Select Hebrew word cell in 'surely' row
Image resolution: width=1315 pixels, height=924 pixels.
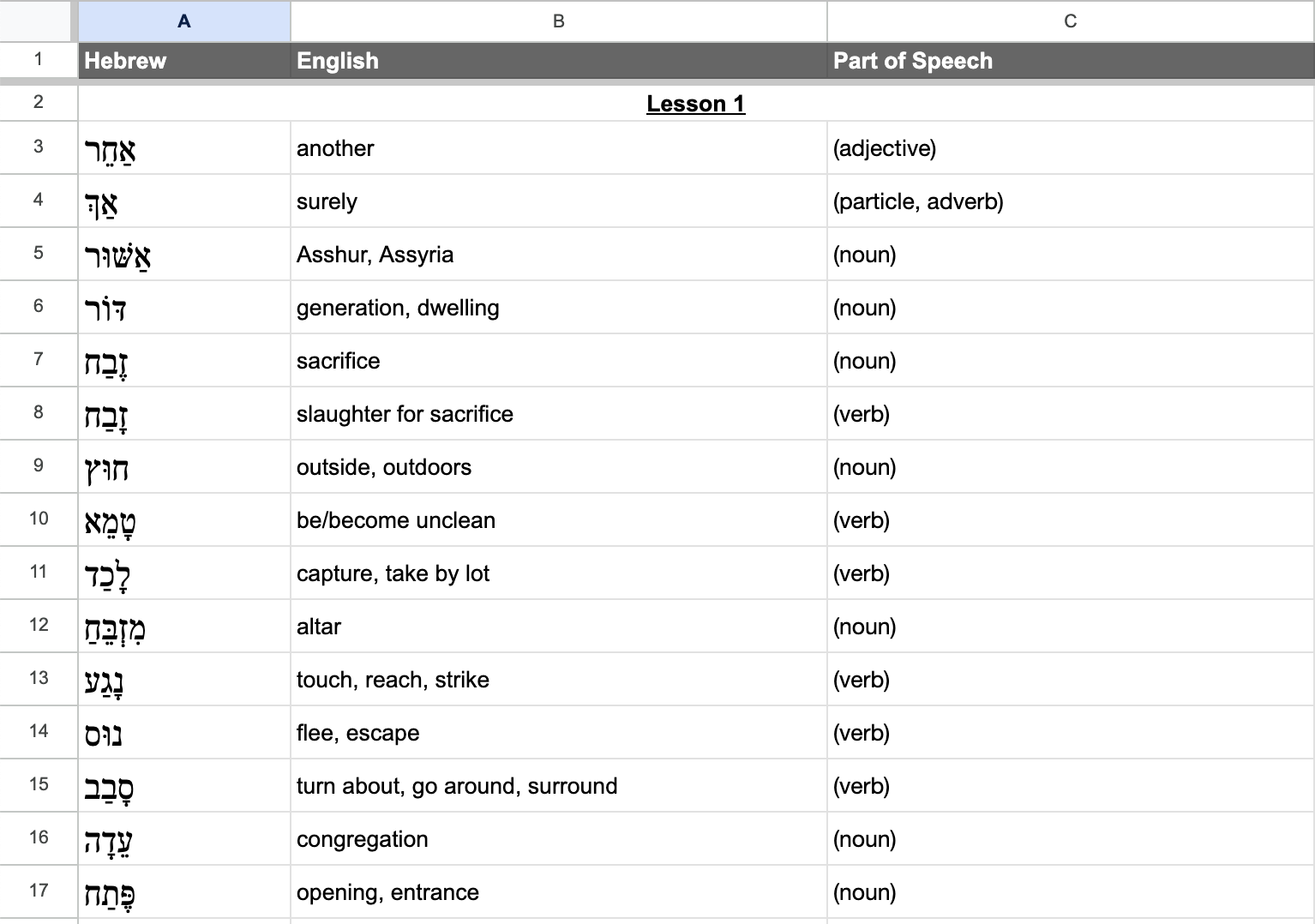184,201
